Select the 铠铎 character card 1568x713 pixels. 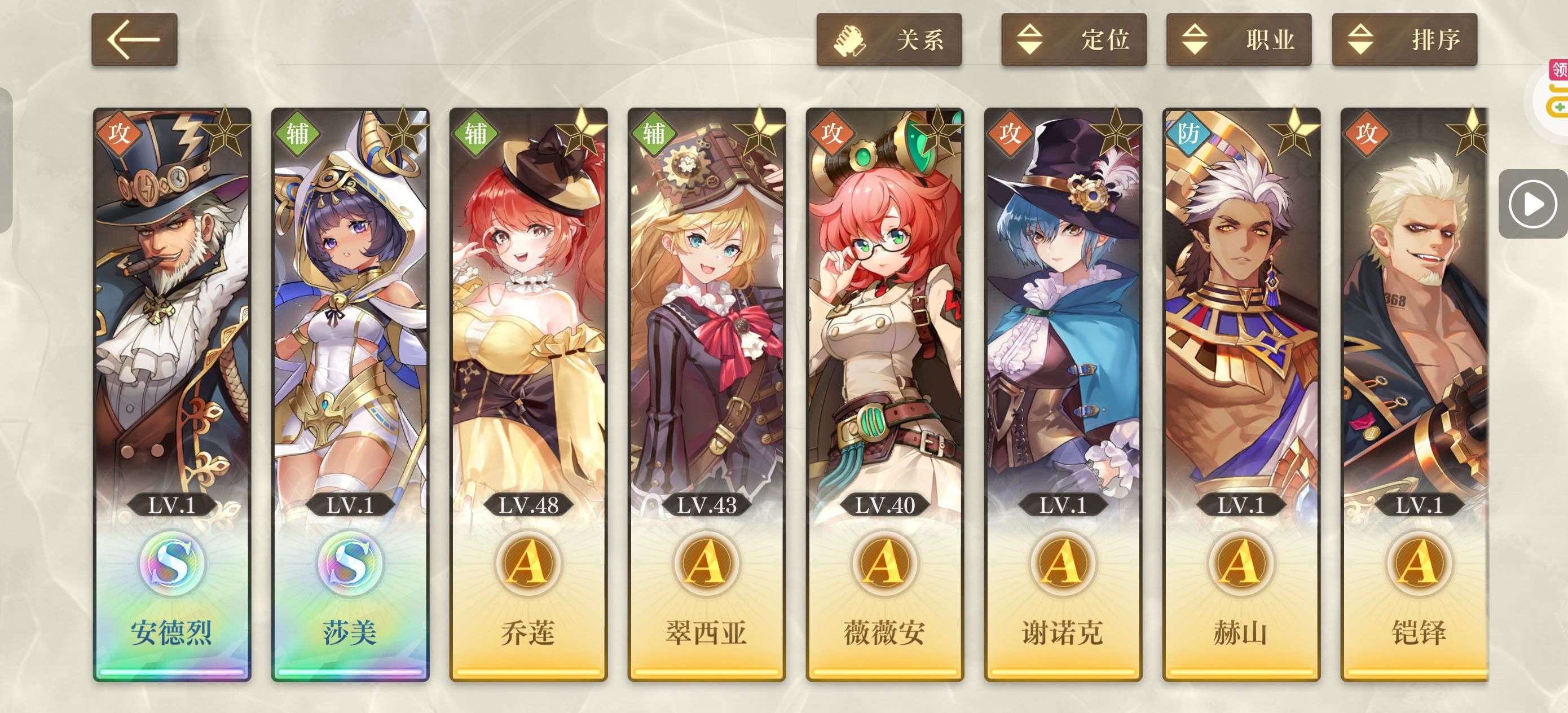pos(1415,394)
